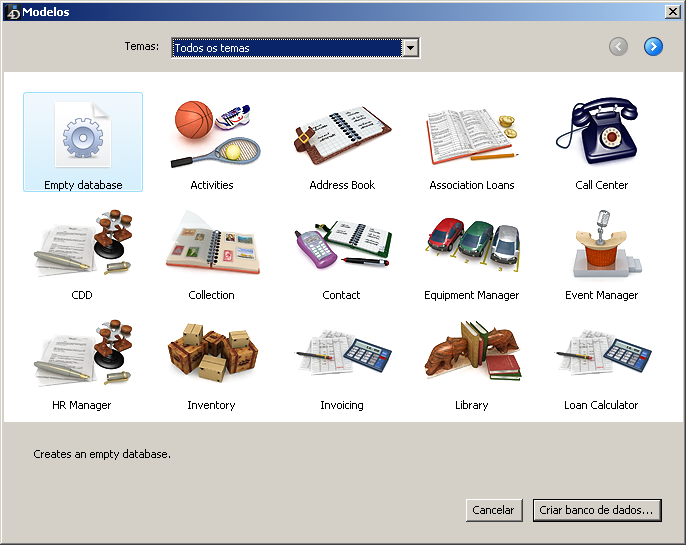Click the Cancelar button
This screenshot has width=686, height=545.
coord(494,510)
